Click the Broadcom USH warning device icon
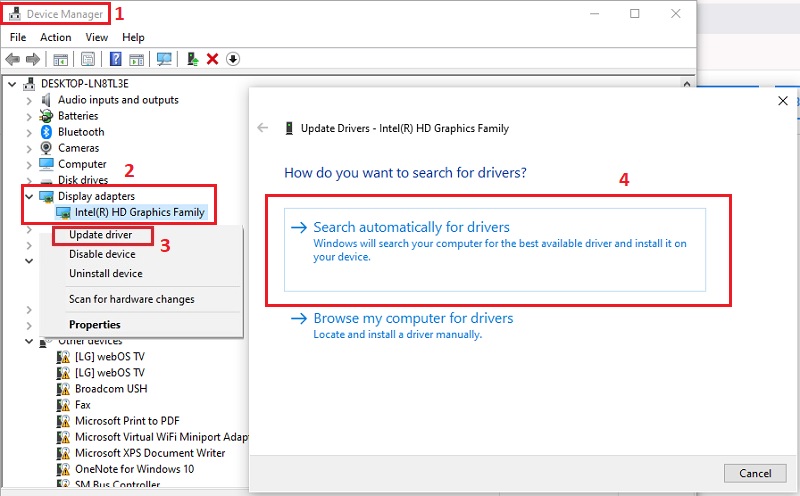The height and width of the screenshot is (496, 800). pos(63,389)
